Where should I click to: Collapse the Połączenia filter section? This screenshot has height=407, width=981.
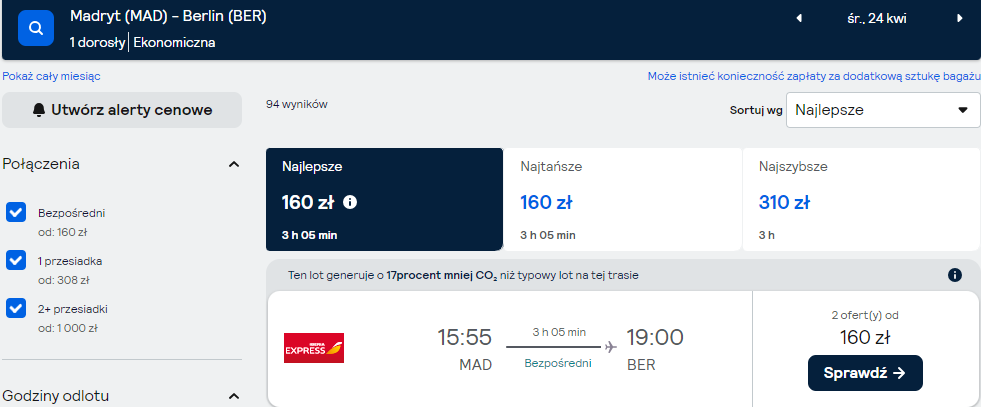tap(234, 164)
